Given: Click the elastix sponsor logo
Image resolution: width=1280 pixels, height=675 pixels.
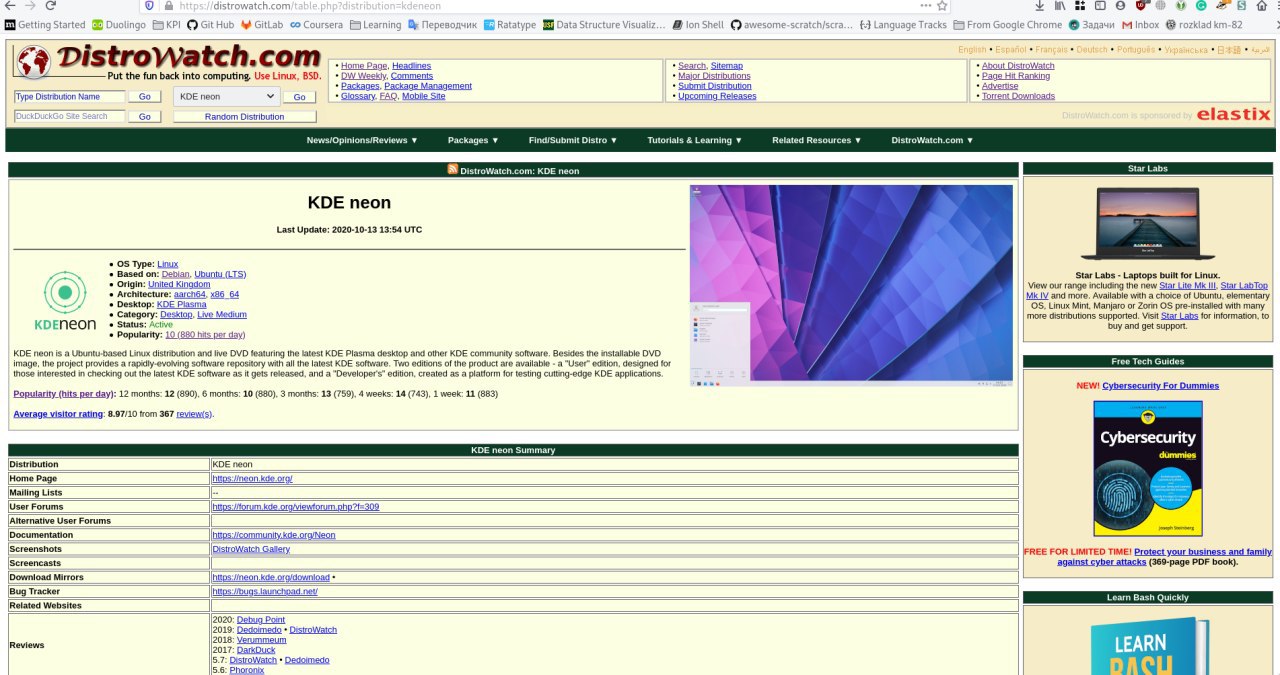Looking at the screenshot, I should pyautogui.click(x=1233, y=114).
